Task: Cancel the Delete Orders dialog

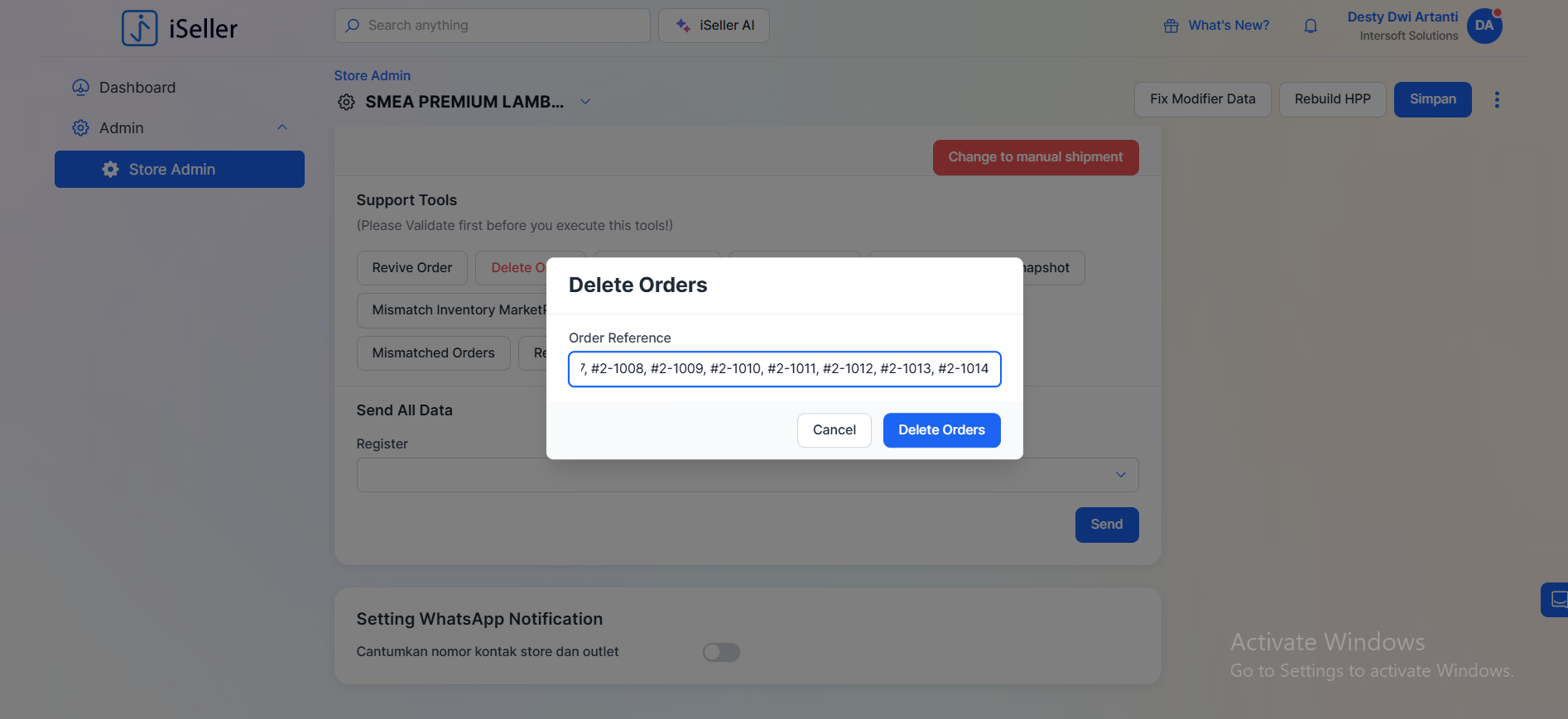Action: [834, 430]
